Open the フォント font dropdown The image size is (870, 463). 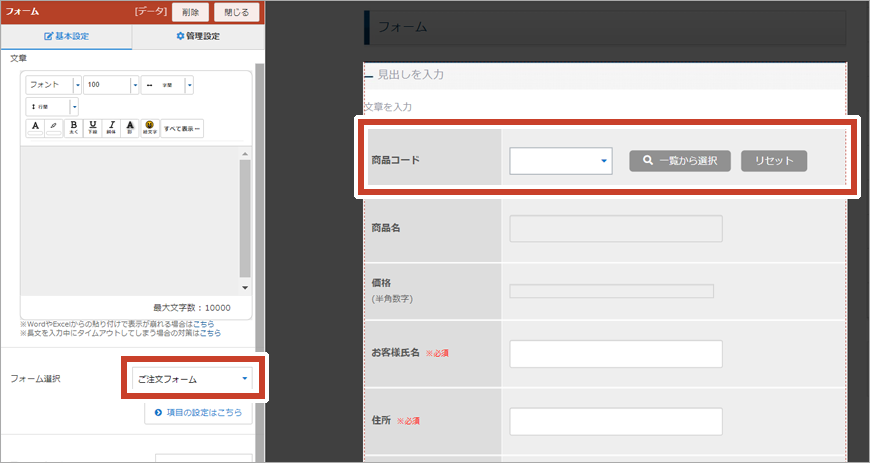coord(54,85)
